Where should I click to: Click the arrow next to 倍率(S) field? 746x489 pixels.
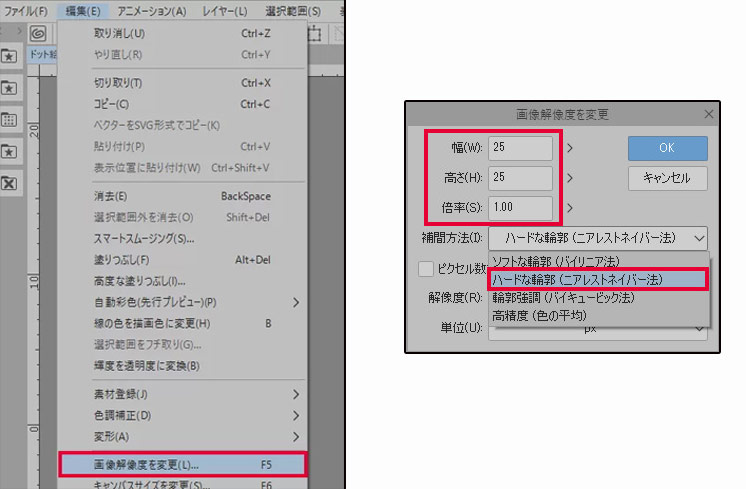pyautogui.click(x=570, y=208)
